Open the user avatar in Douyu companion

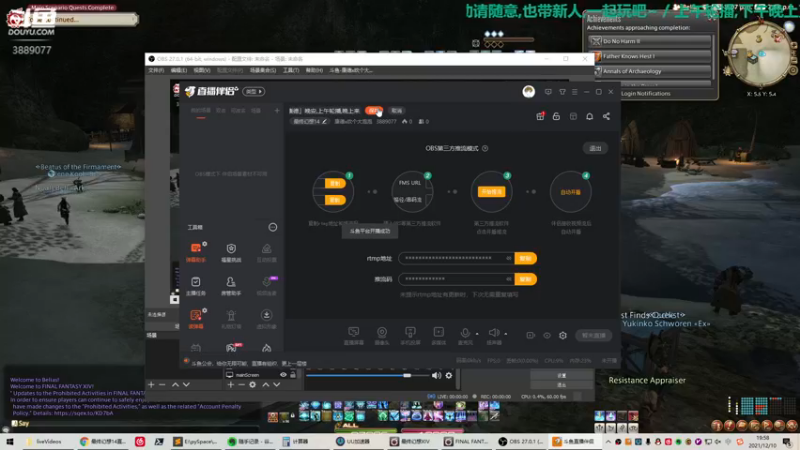point(529,91)
